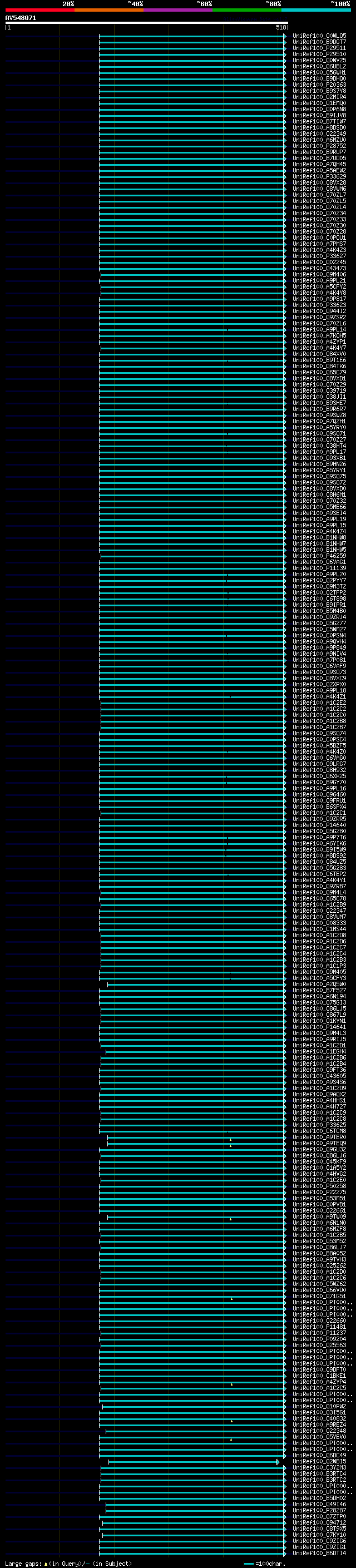Open hit UniRef100_Q0WV25
Viewport: 356px width, 1568px height.
[x=319, y=60]
